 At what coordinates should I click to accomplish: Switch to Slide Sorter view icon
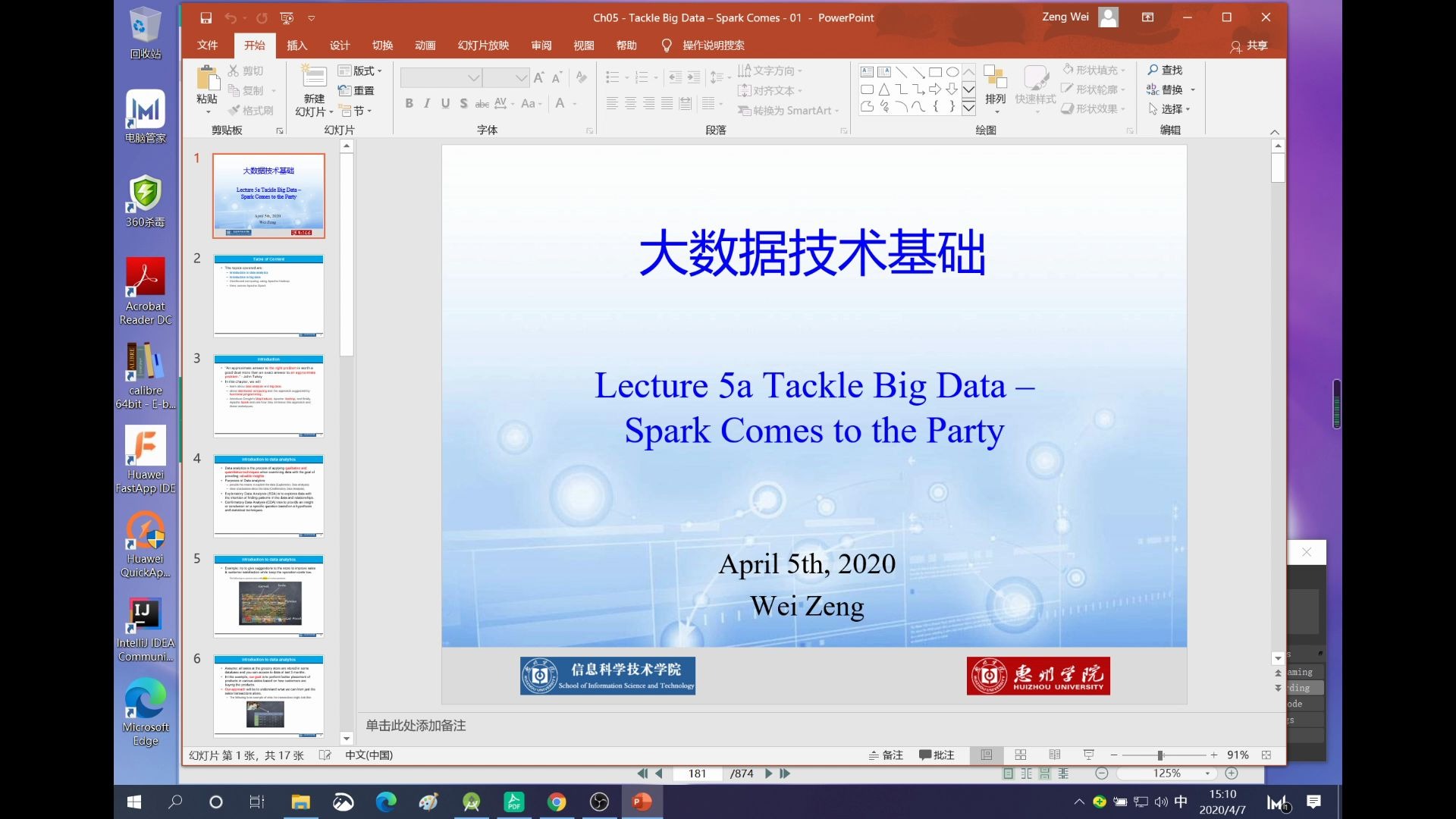1021,755
